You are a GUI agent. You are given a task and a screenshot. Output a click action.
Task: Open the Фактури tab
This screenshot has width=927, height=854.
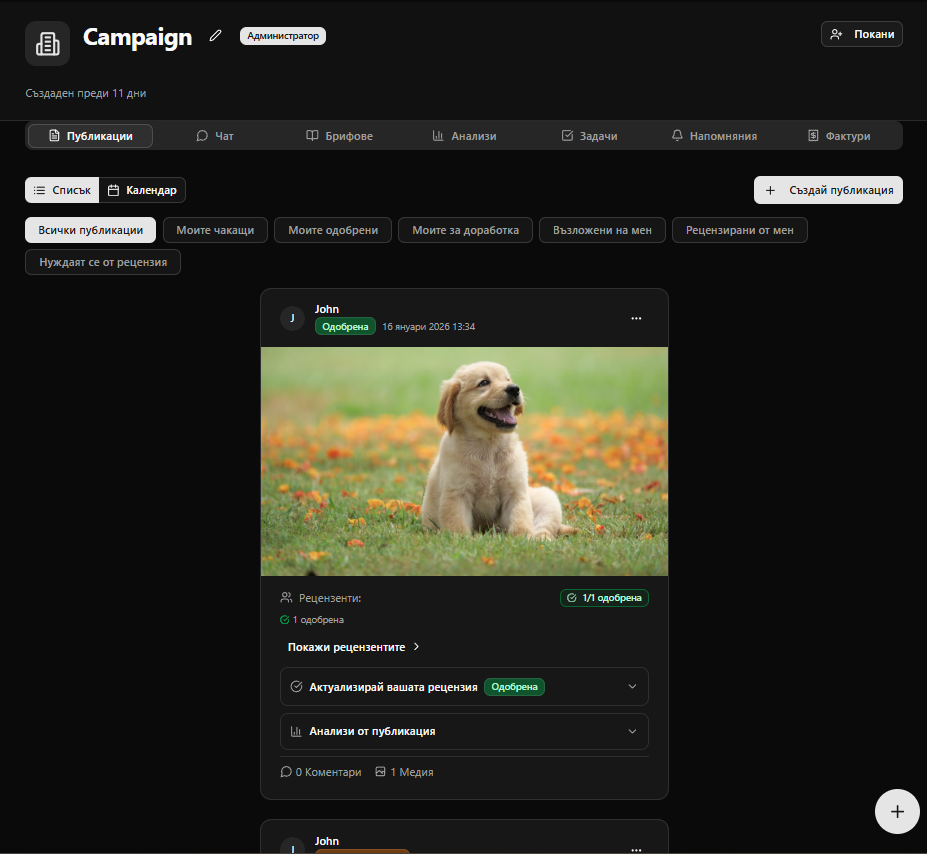(x=839, y=136)
